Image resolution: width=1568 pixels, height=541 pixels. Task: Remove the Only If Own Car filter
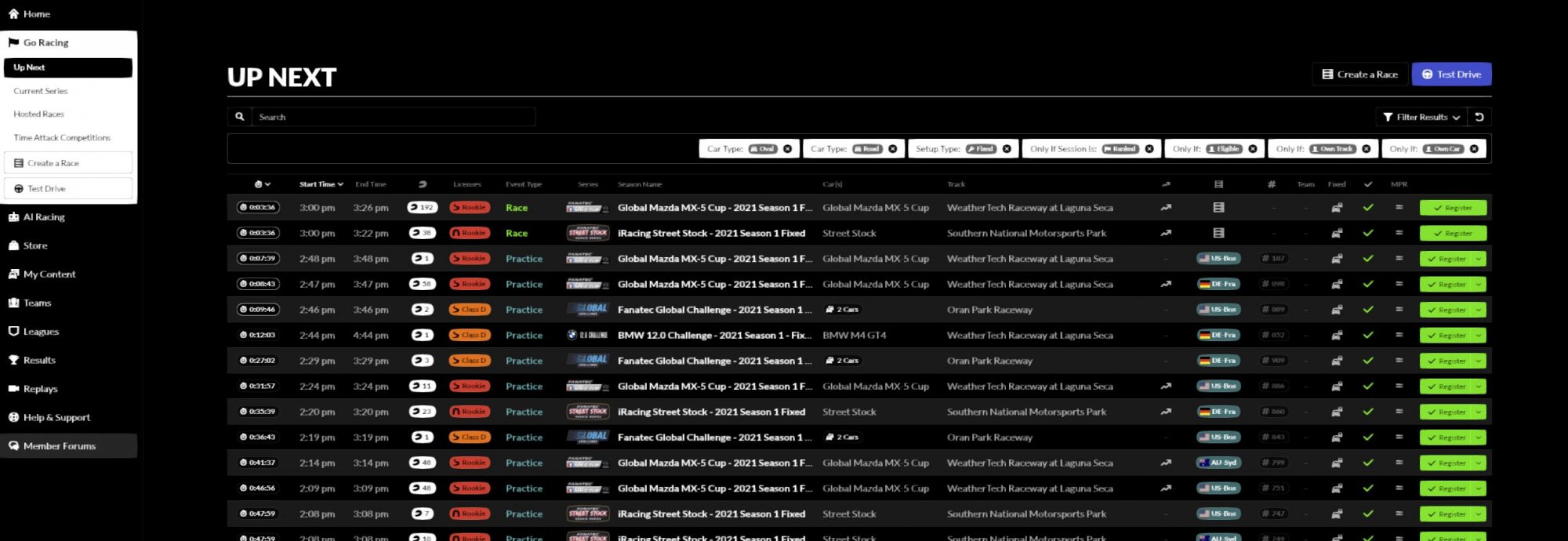[1474, 149]
